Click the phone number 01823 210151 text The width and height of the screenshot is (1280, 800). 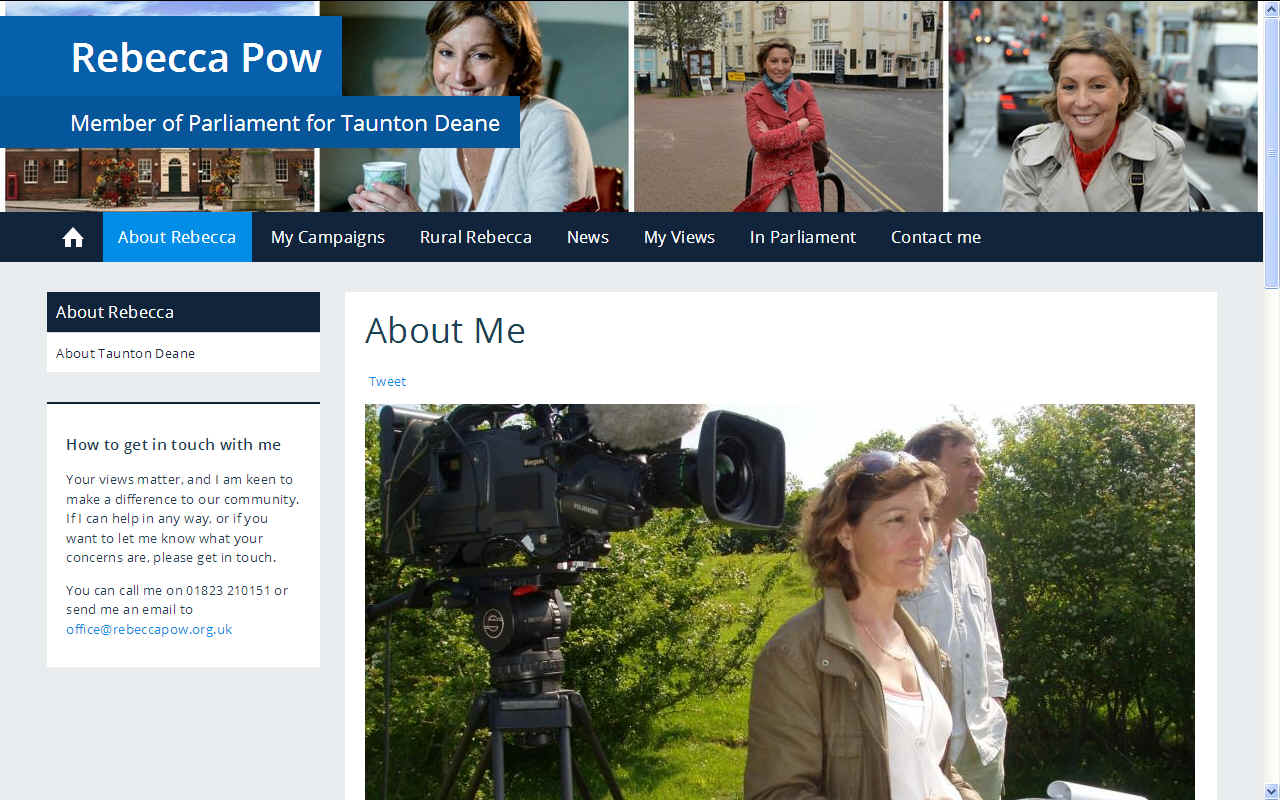[228, 590]
